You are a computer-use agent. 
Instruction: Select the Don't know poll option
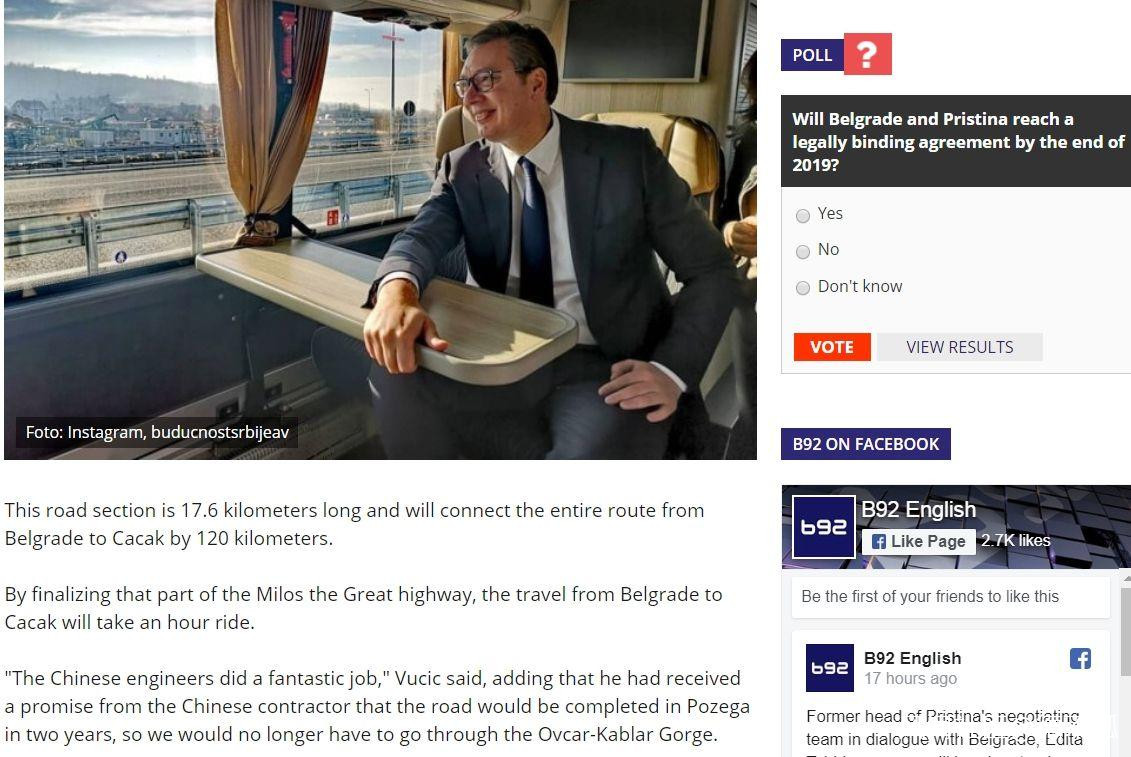pyautogui.click(x=803, y=288)
